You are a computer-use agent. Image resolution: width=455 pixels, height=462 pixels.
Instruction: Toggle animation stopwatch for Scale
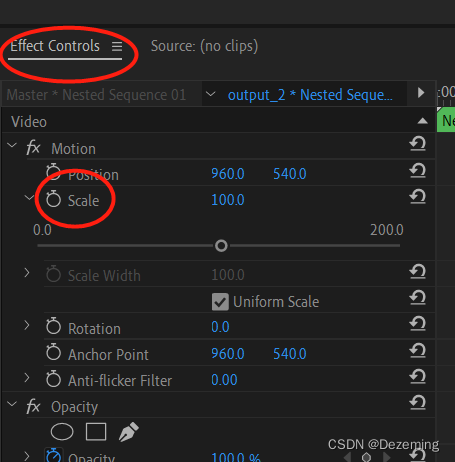pos(53,199)
